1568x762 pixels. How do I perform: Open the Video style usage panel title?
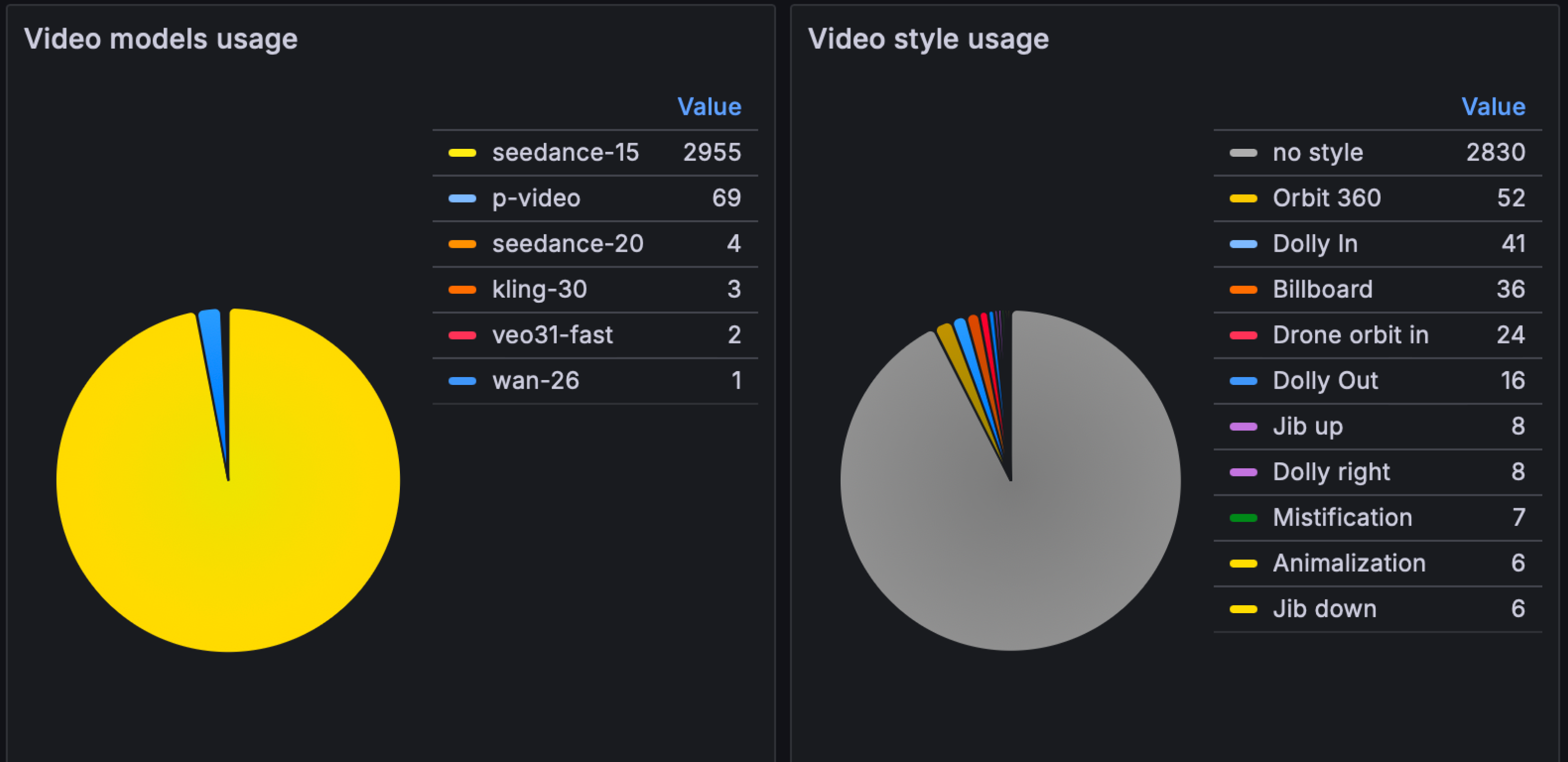pyautogui.click(x=928, y=39)
